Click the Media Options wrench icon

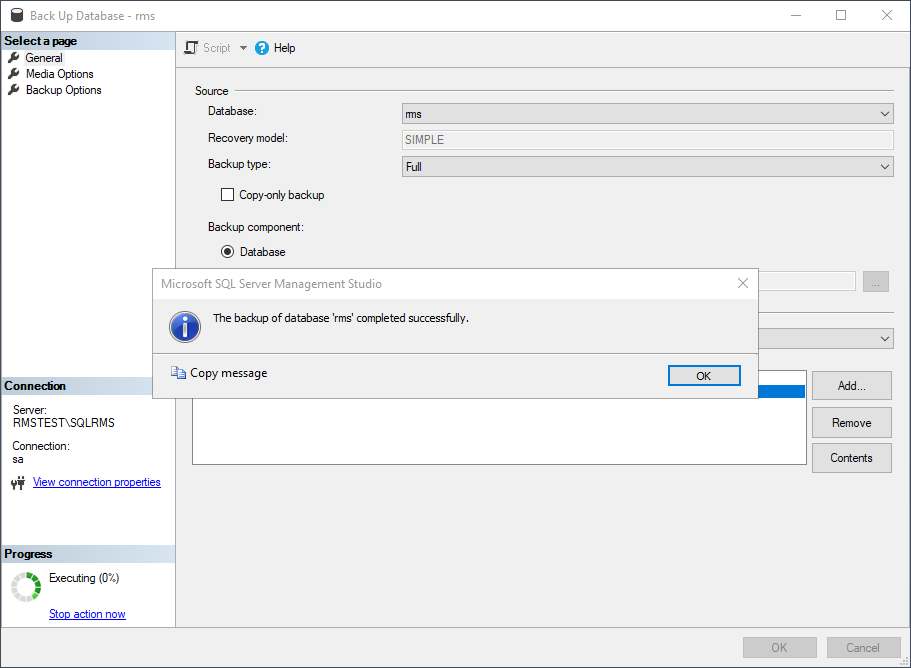[13, 74]
